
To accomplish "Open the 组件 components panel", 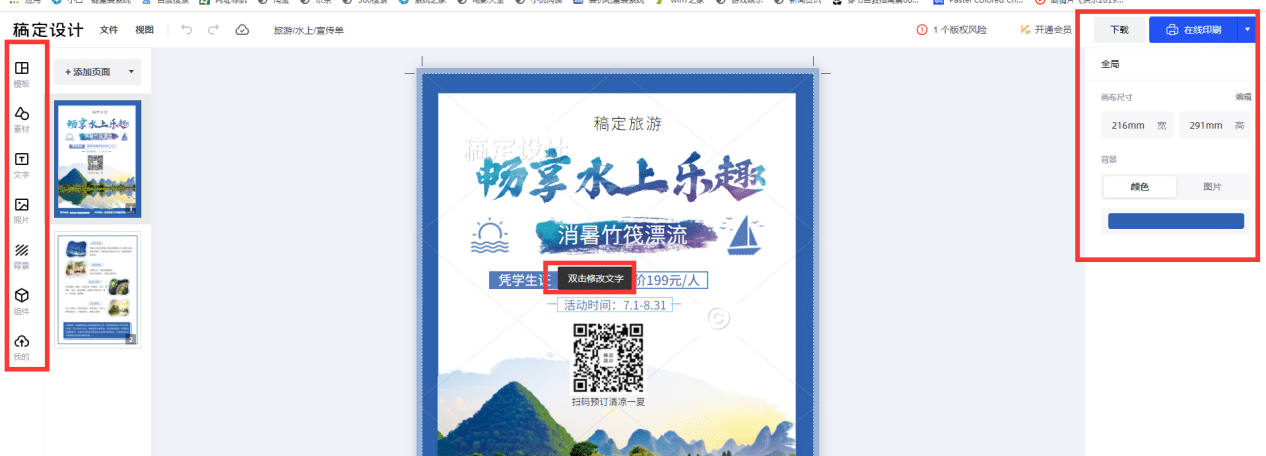I will point(21,301).
